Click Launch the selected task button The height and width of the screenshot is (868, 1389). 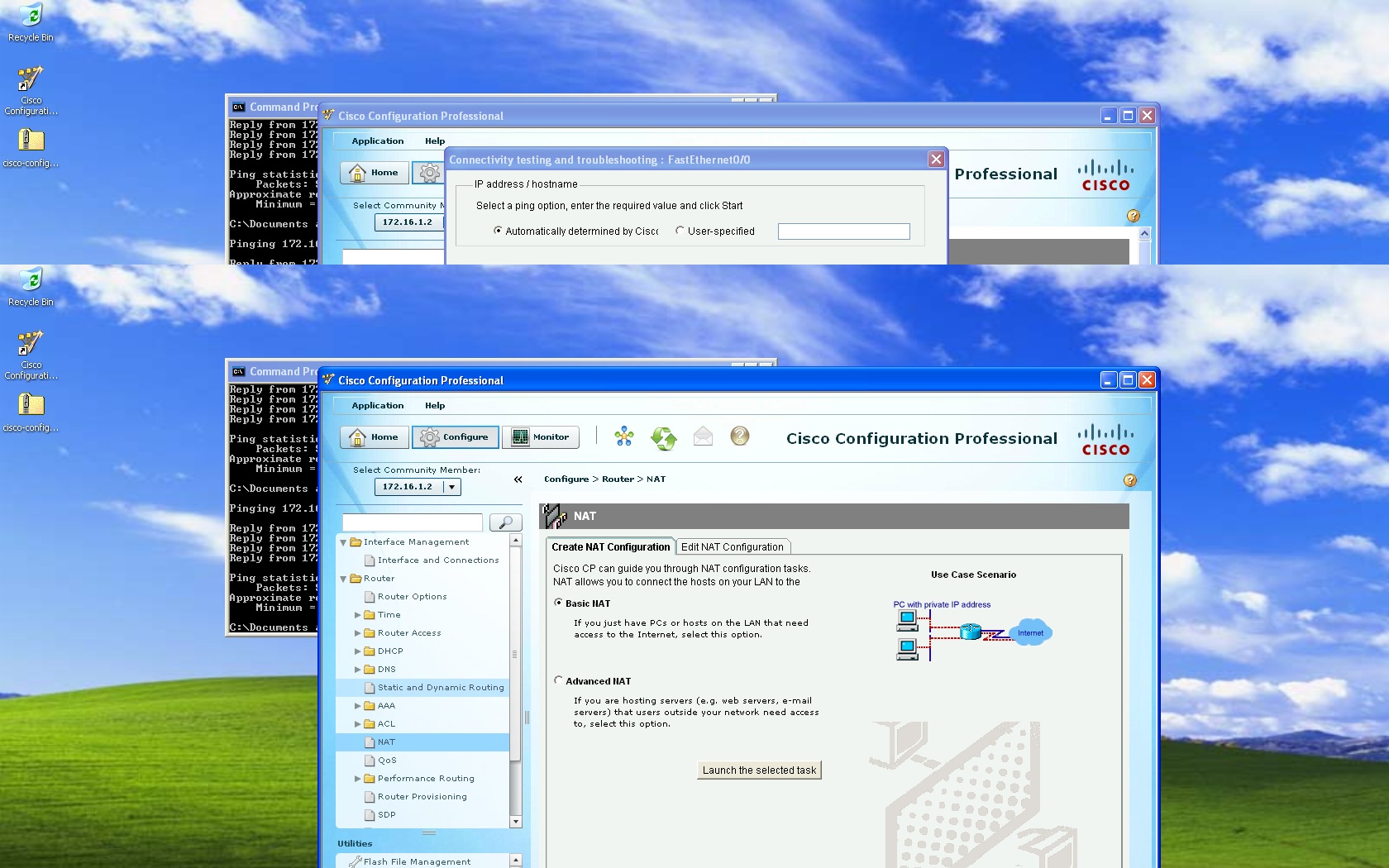point(759,770)
